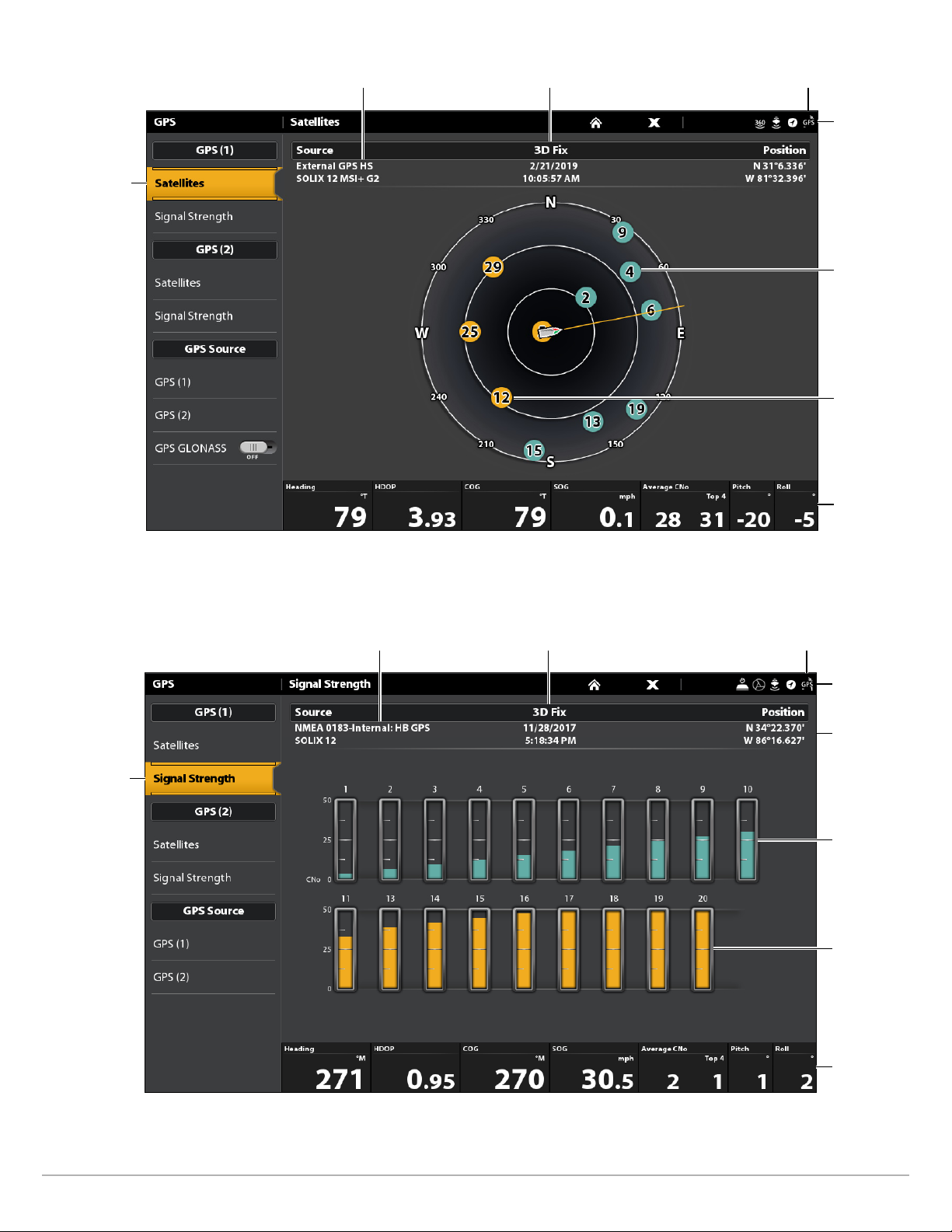Select satellite 2 on sky chart
The height and width of the screenshot is (1232, 952).
tap(586, 298)
